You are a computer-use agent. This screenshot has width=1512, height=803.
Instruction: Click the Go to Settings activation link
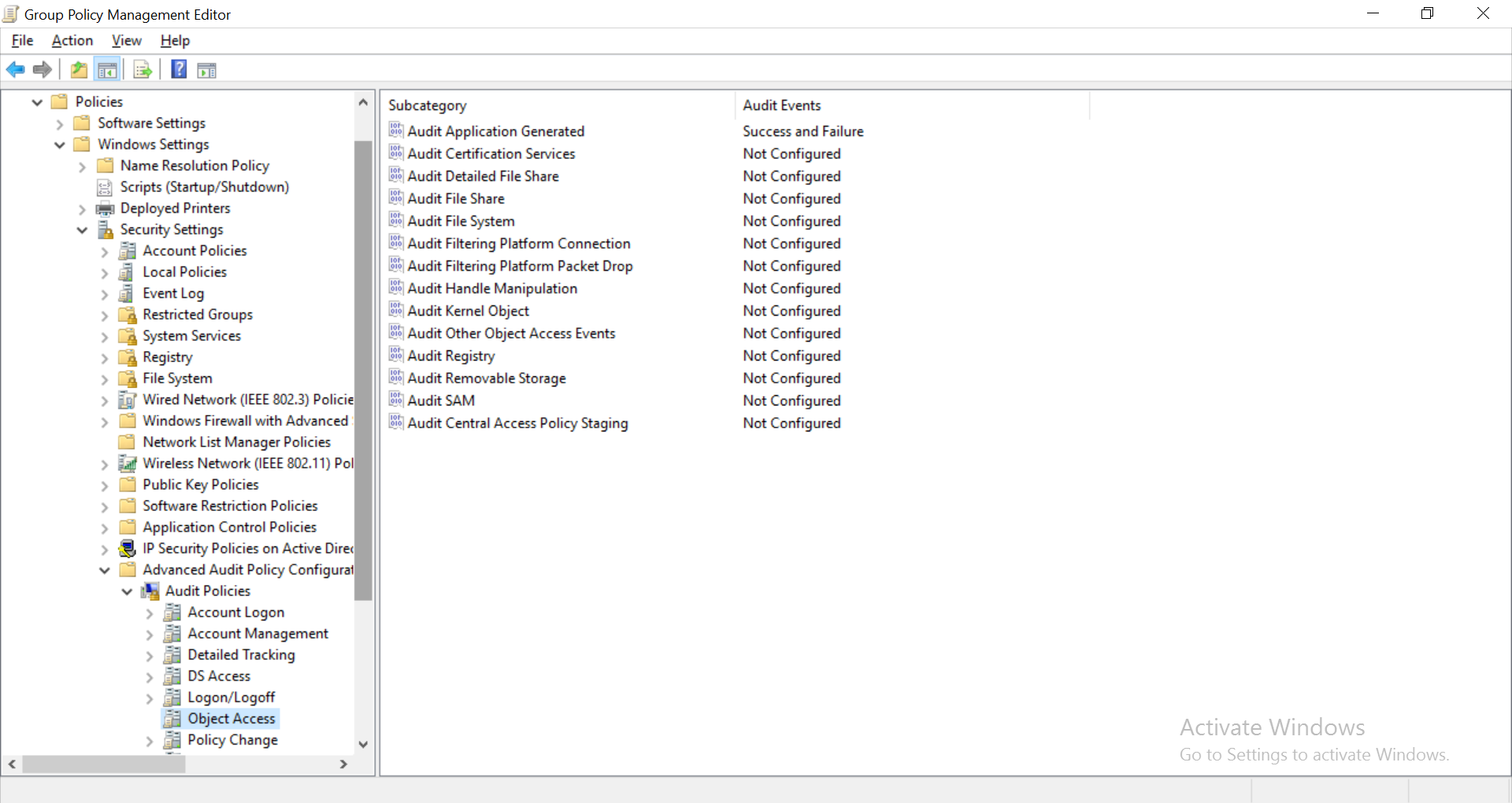(1314, 754)
